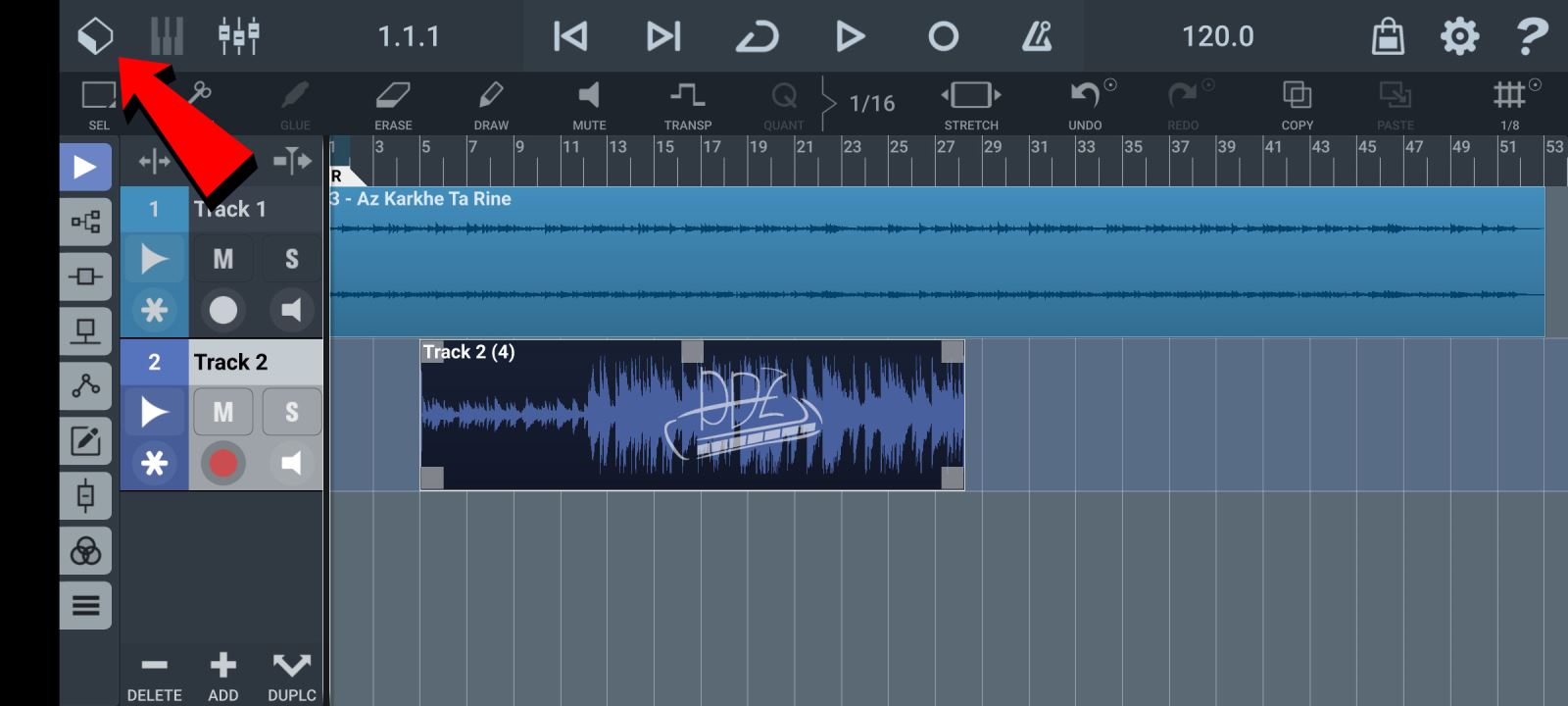Open the piano keyboard view
Image resolution: width=1568 pixels, height=706 pixels.
(x=167, y=36)
